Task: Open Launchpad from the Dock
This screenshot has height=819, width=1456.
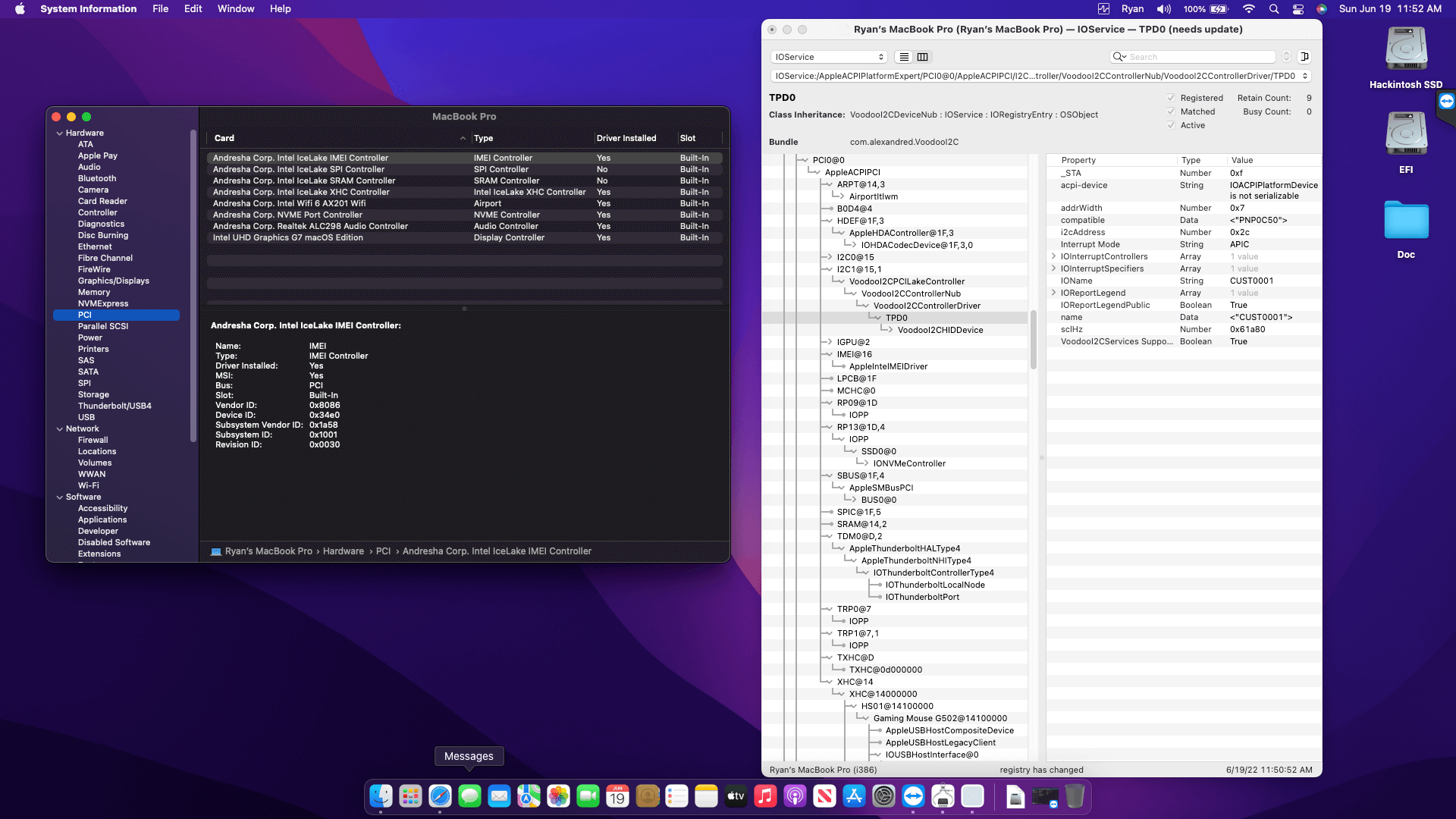Action: pos(410,796)
